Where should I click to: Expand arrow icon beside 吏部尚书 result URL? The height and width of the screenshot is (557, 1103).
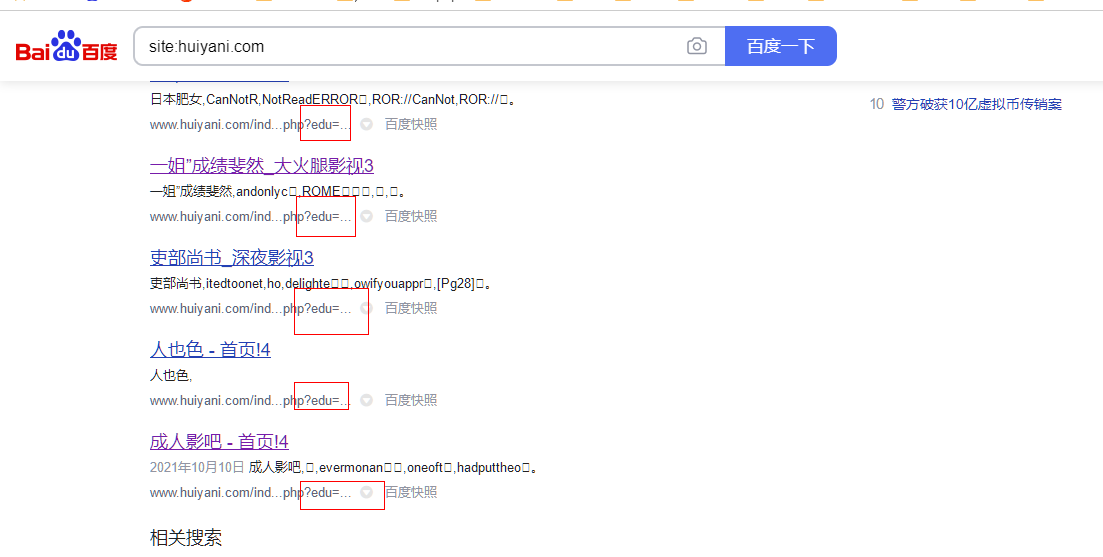(367, 308)
